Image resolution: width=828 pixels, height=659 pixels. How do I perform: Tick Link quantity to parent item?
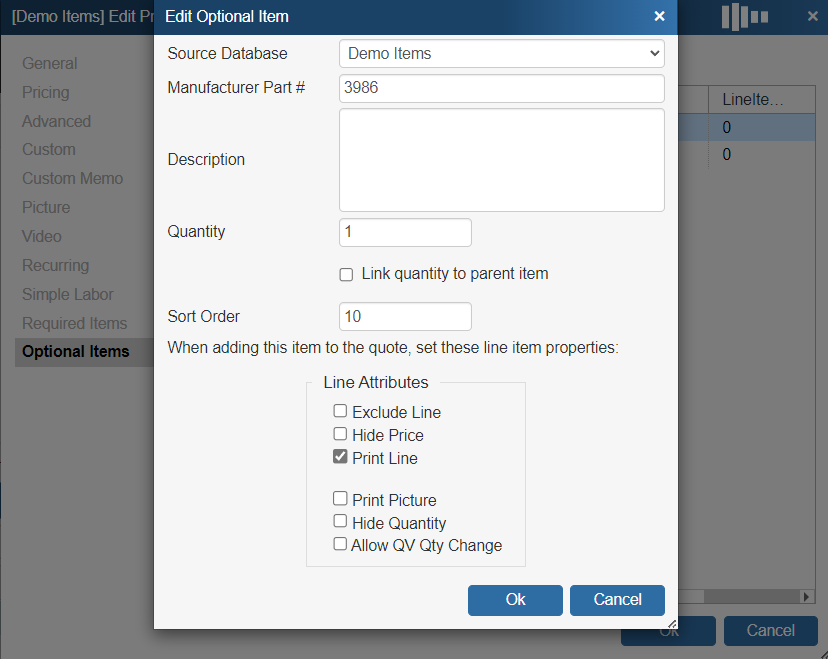(x=347, y=274)
